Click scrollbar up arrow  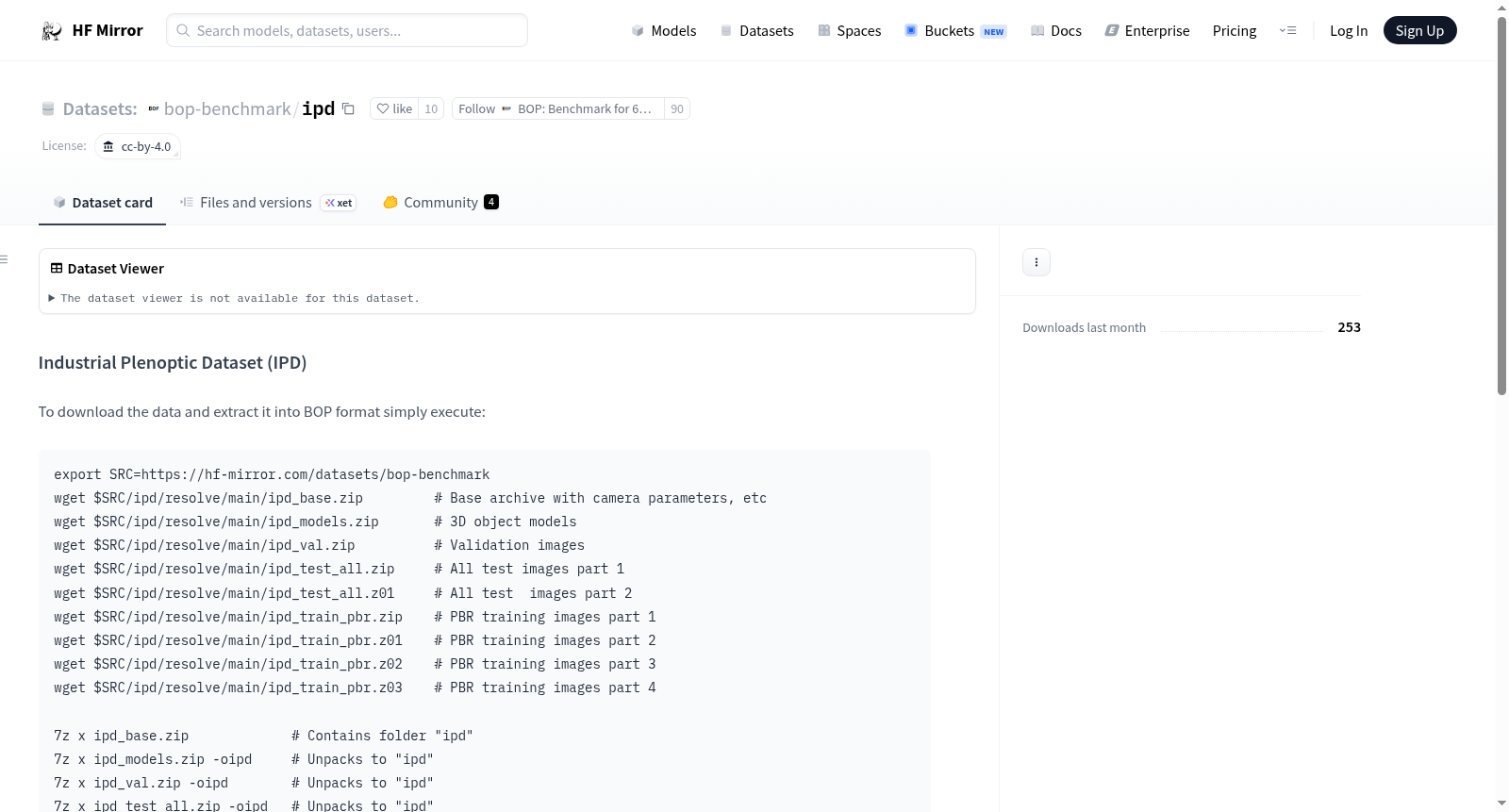[1502, 8]
